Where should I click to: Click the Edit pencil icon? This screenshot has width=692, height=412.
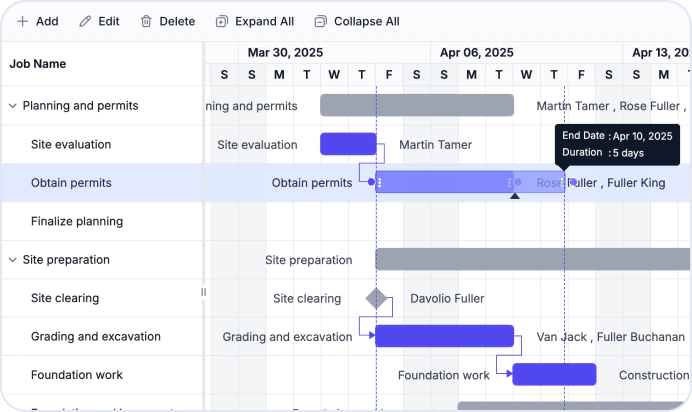point(85,21)
